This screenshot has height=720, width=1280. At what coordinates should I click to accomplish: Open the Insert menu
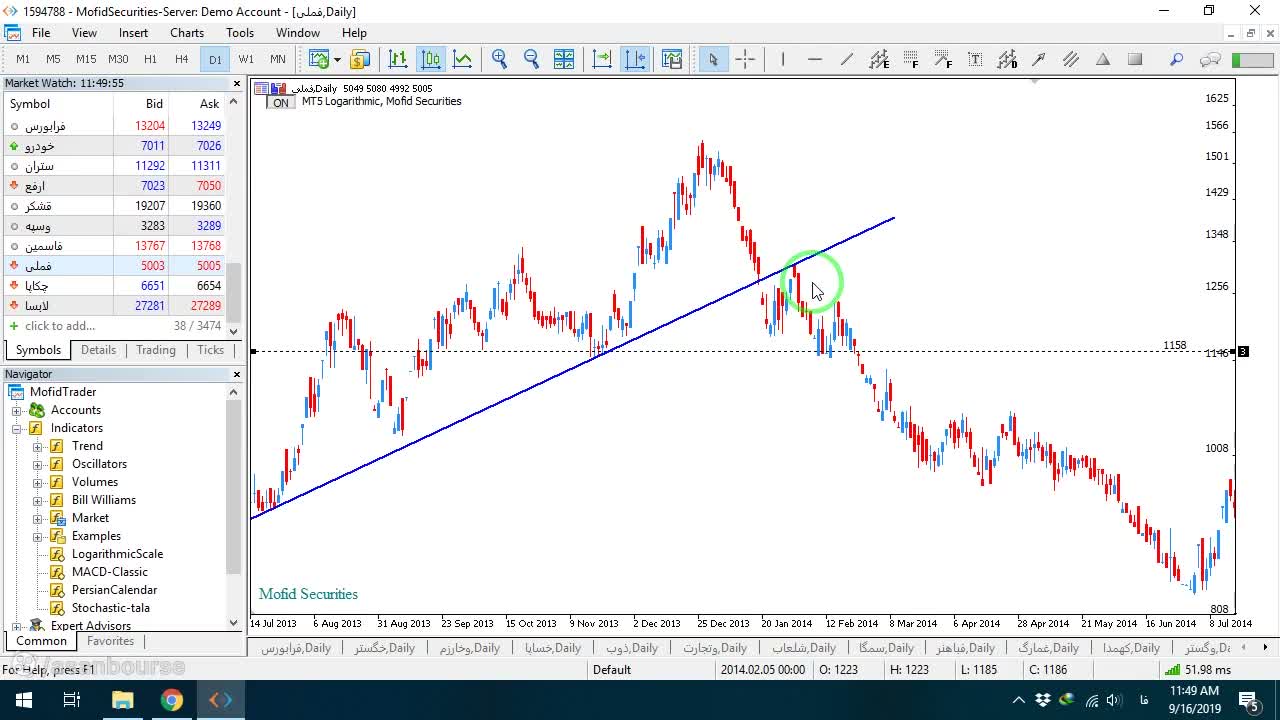[133, 32]
